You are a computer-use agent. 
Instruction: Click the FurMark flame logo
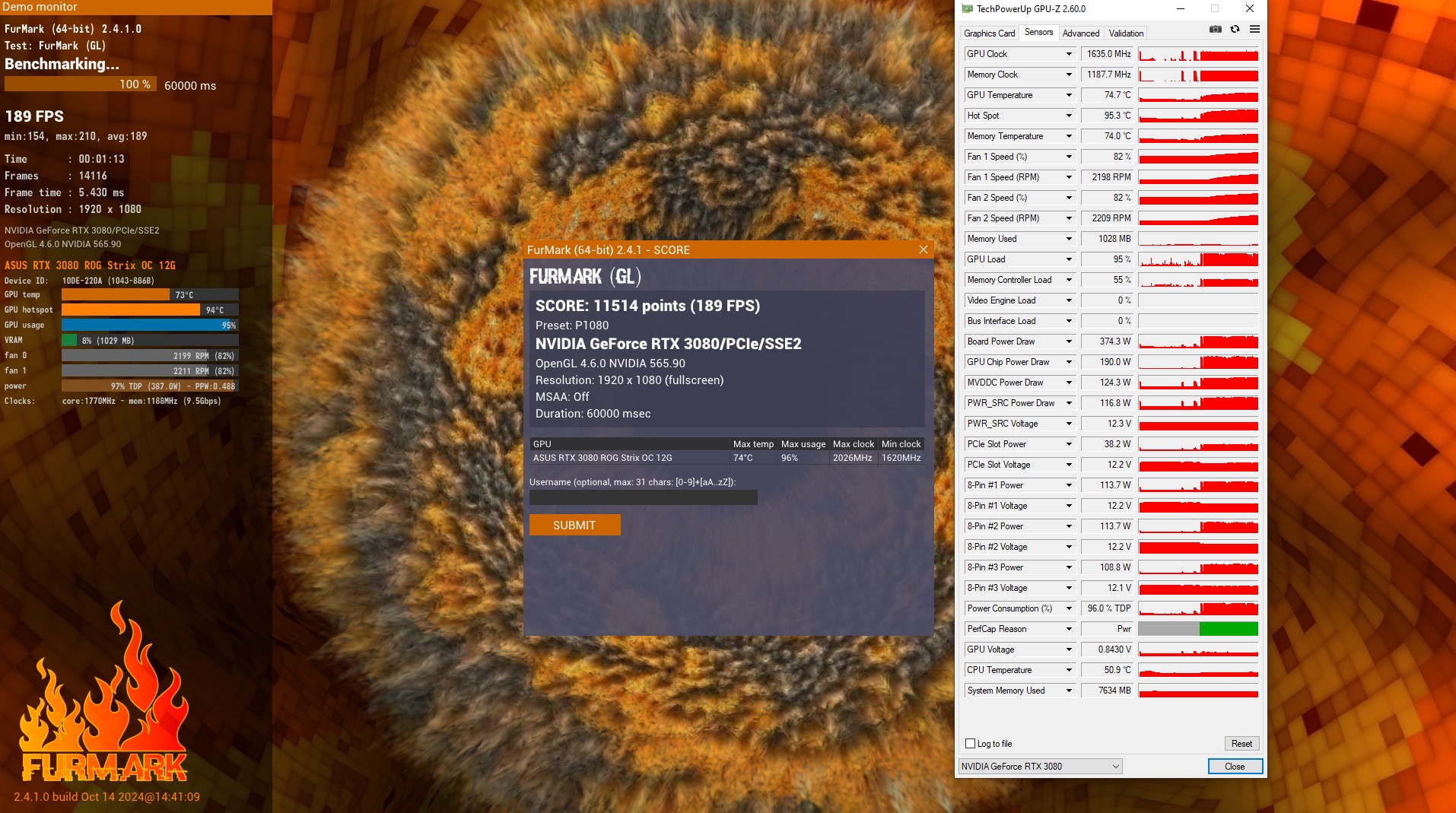click(104, 691)
